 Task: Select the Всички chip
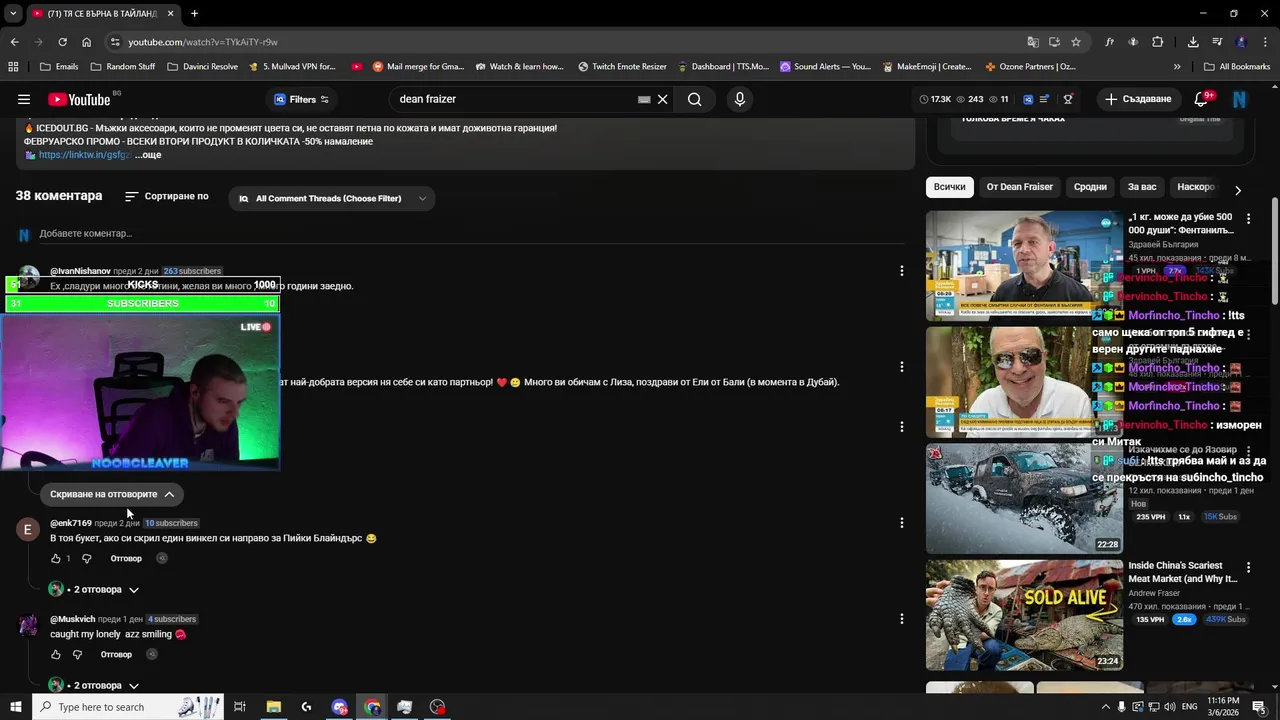coord(950,187)
